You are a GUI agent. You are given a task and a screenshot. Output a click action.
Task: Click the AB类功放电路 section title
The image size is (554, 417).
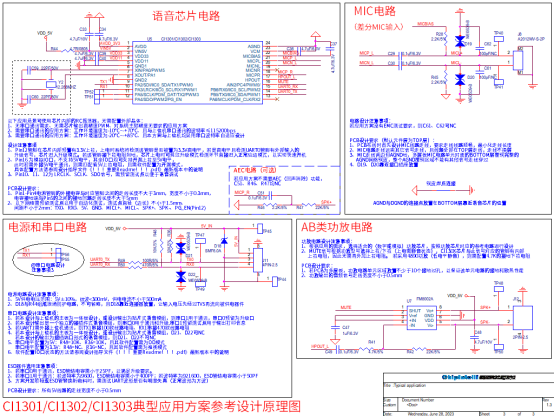click(336, 227)
